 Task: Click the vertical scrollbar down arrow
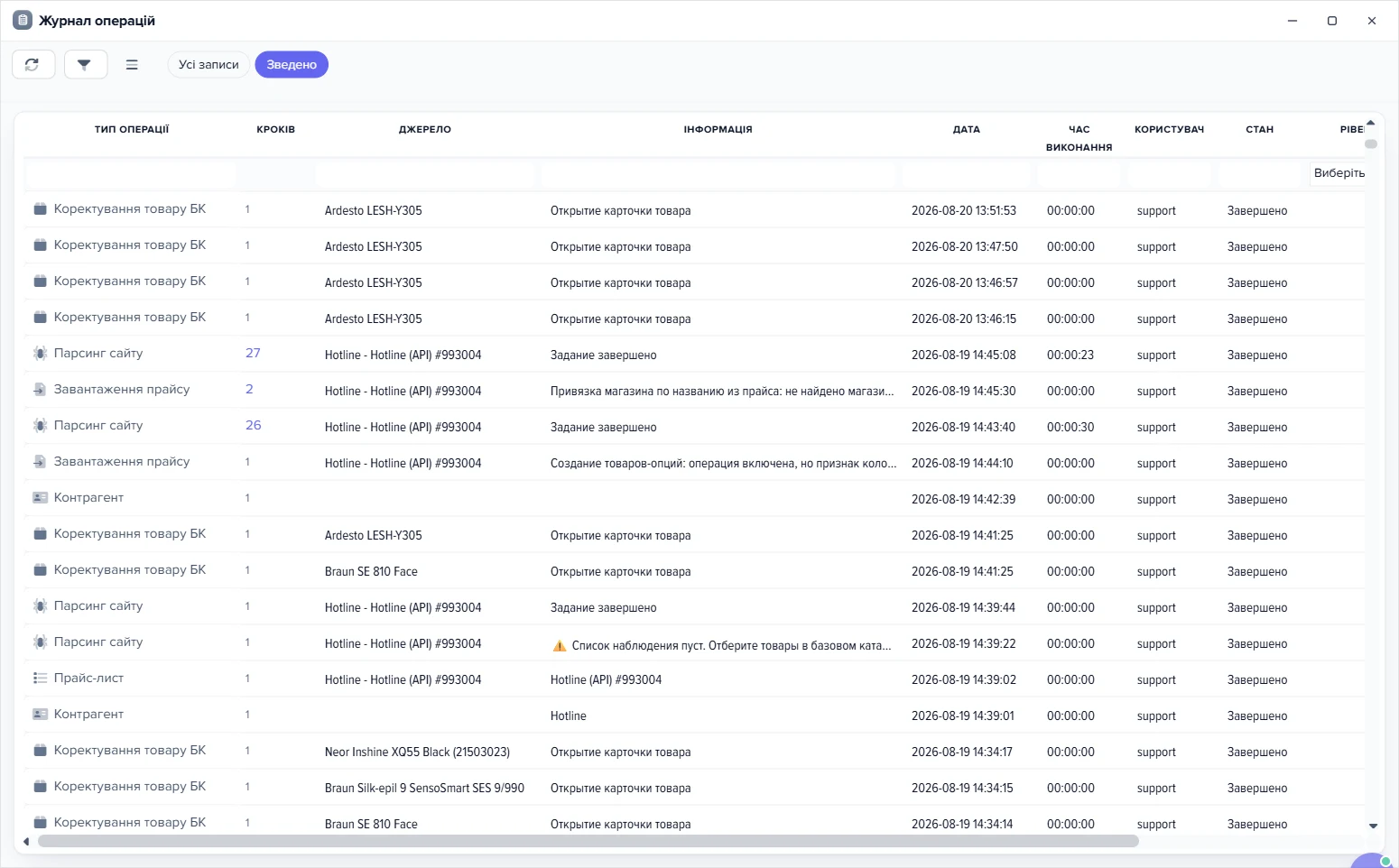(x=1373, y=826)
